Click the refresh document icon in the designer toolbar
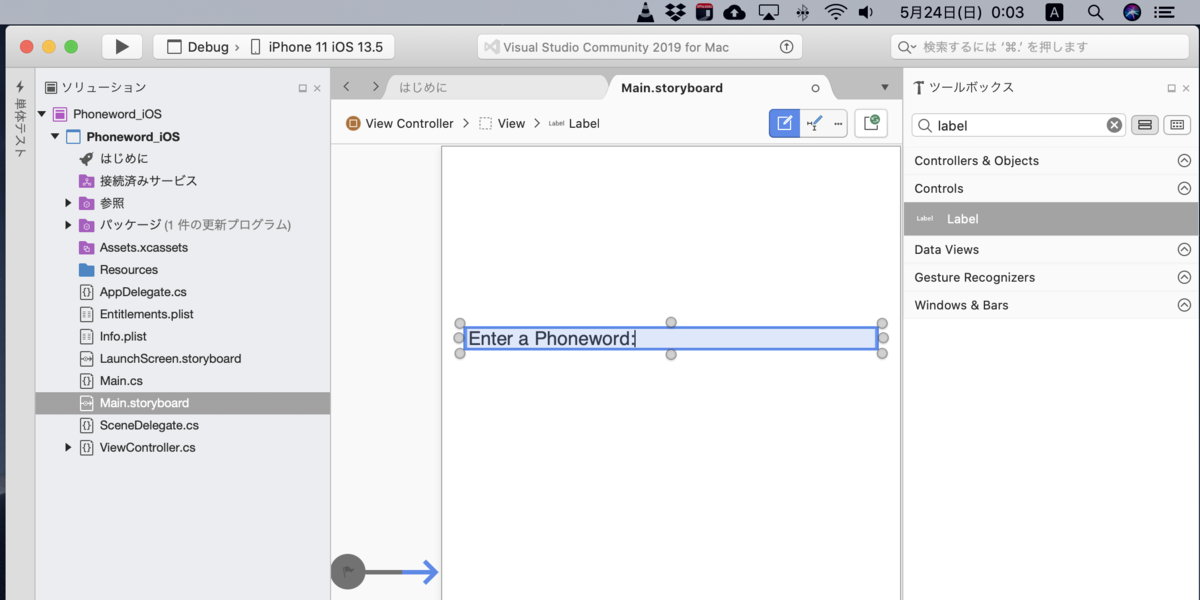This screenshot has width=1200, height=600. point(871,123)
